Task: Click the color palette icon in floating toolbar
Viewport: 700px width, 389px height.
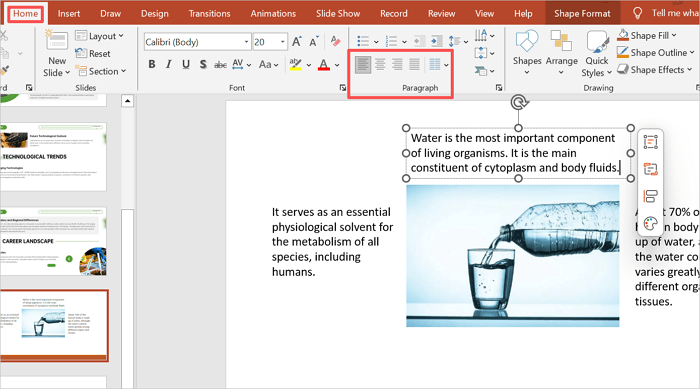Action: click(x=650, y=223)
